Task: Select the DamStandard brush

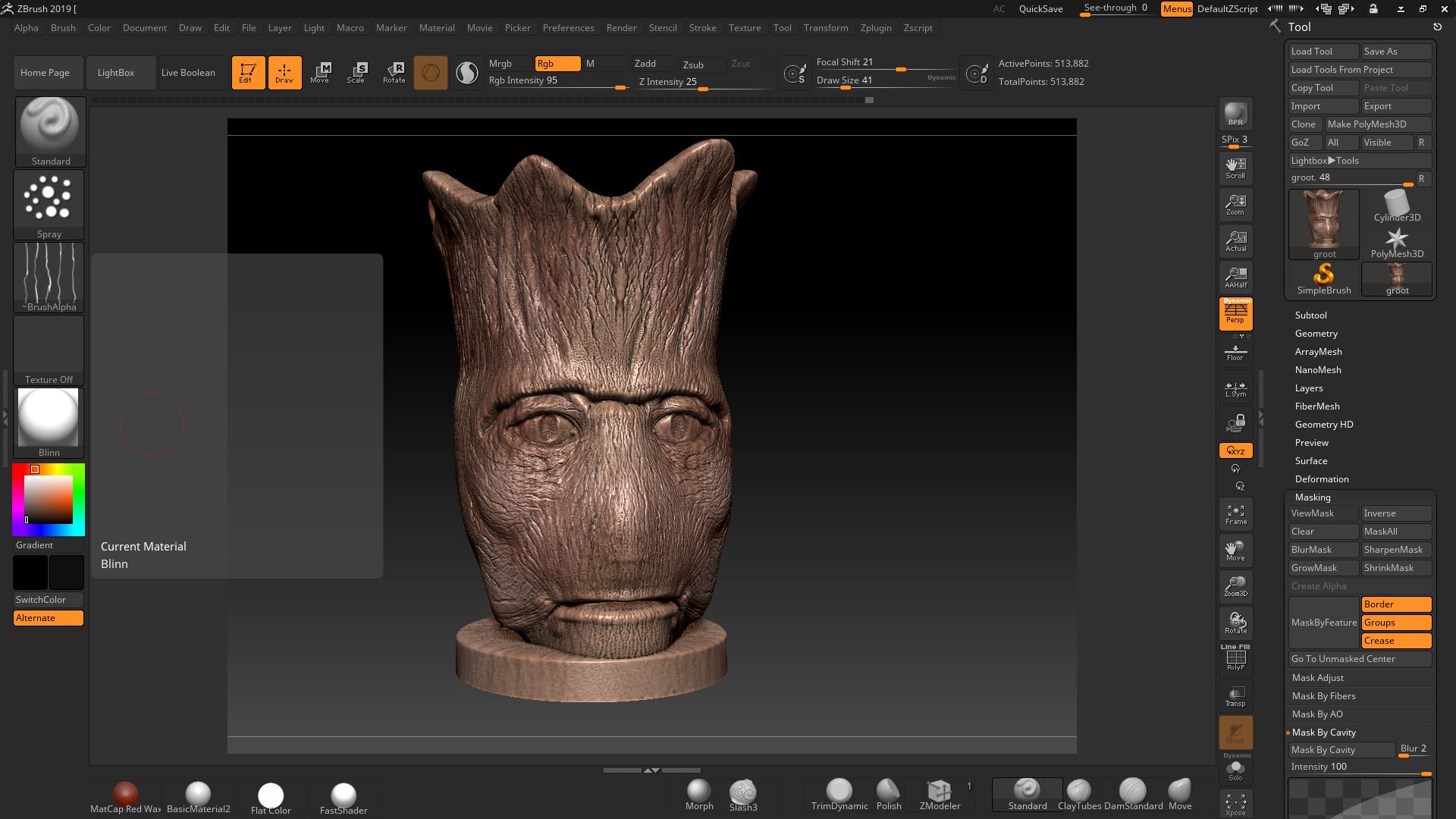Action: (x=1133, y=795)
